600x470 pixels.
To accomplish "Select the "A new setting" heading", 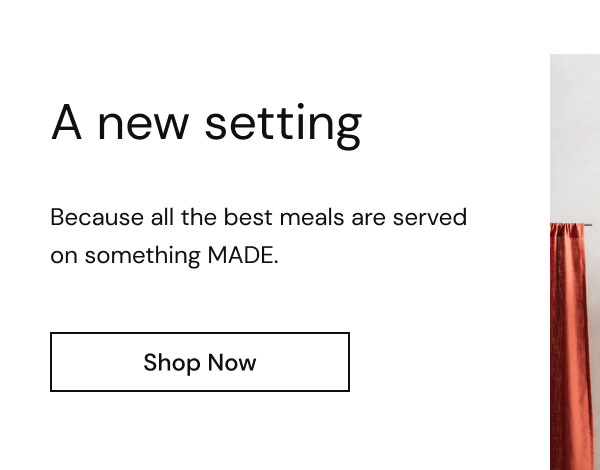I will (x=206, y=125).
